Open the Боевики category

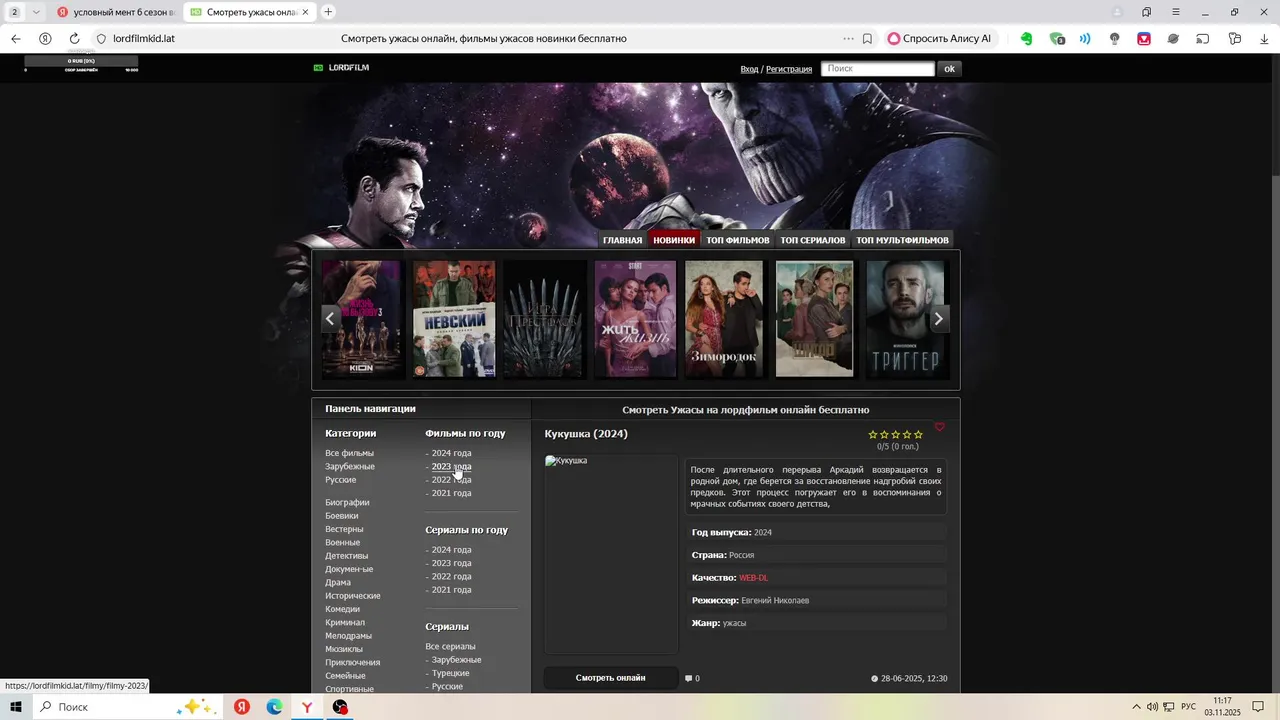[x=341, y=516]
